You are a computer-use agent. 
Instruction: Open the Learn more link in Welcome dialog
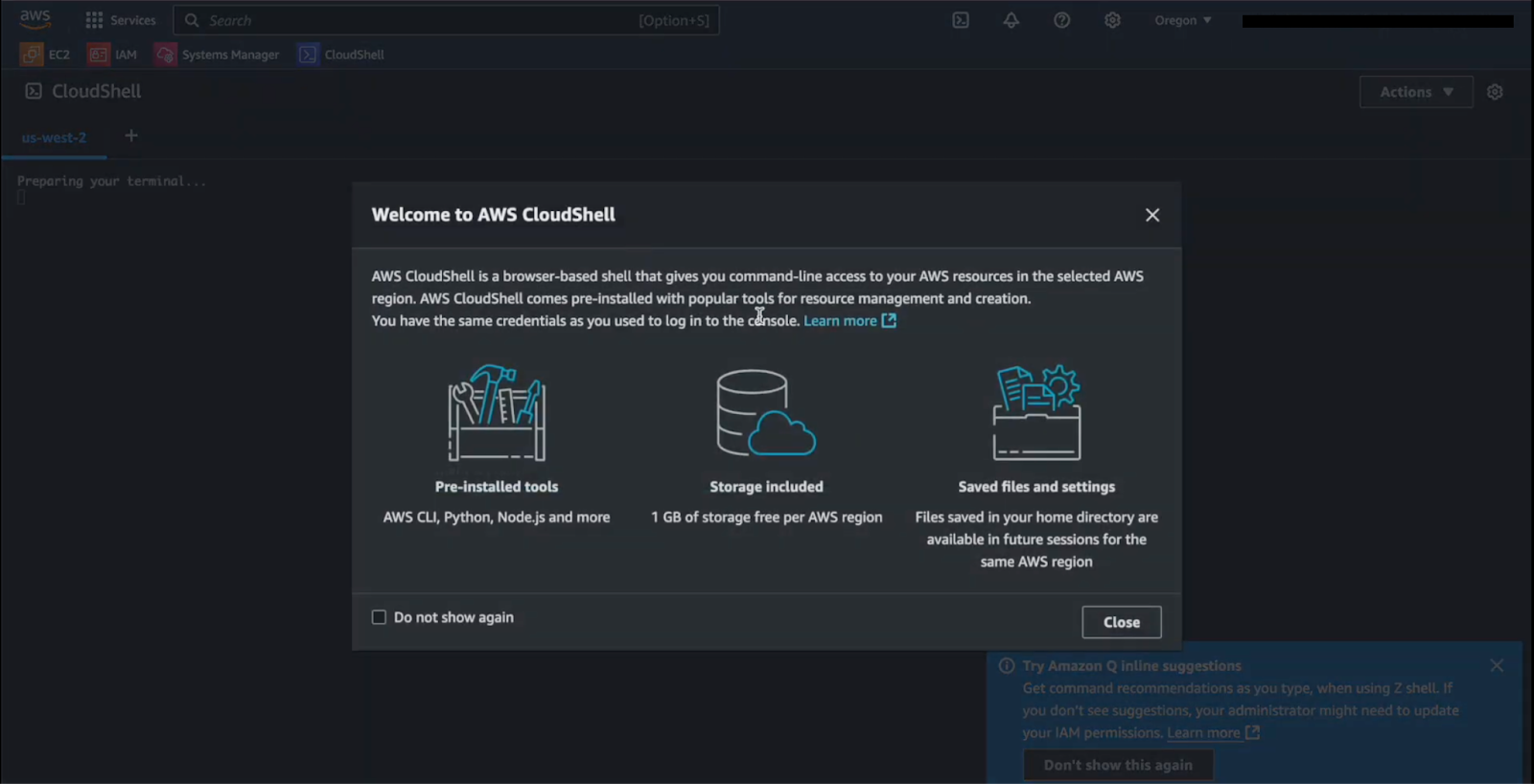849,321
